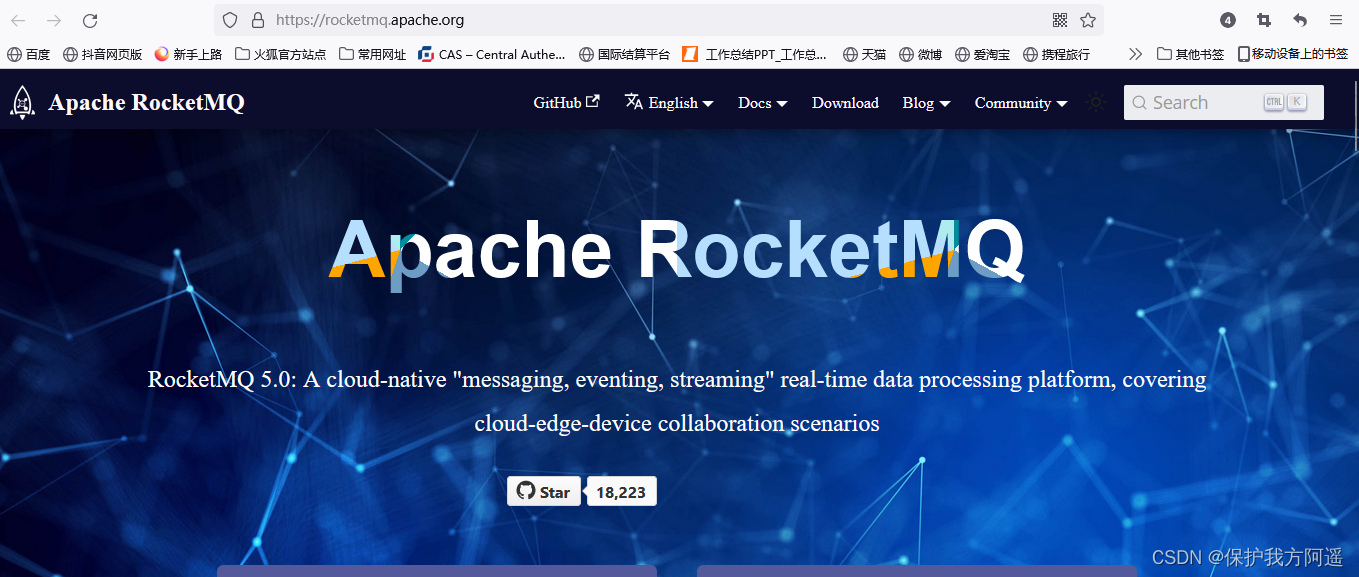
Task: Open the 天猫 bookmark
Action: click(x=865, y=54)
